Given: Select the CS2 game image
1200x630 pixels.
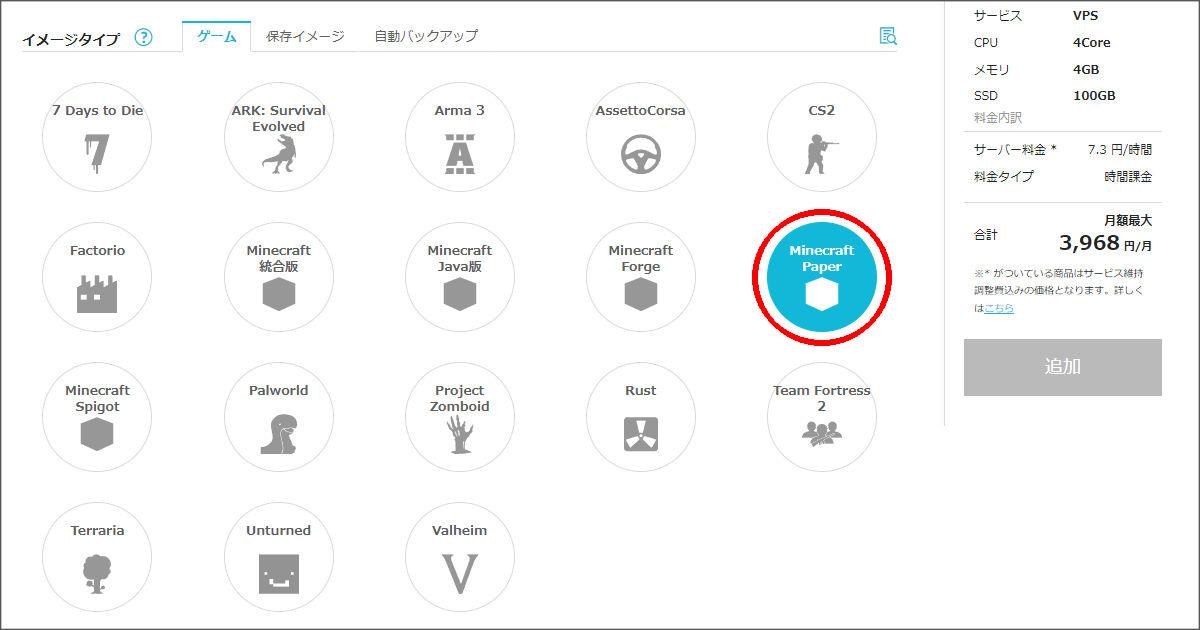Looking at the screenshot, I should point(822,137).
